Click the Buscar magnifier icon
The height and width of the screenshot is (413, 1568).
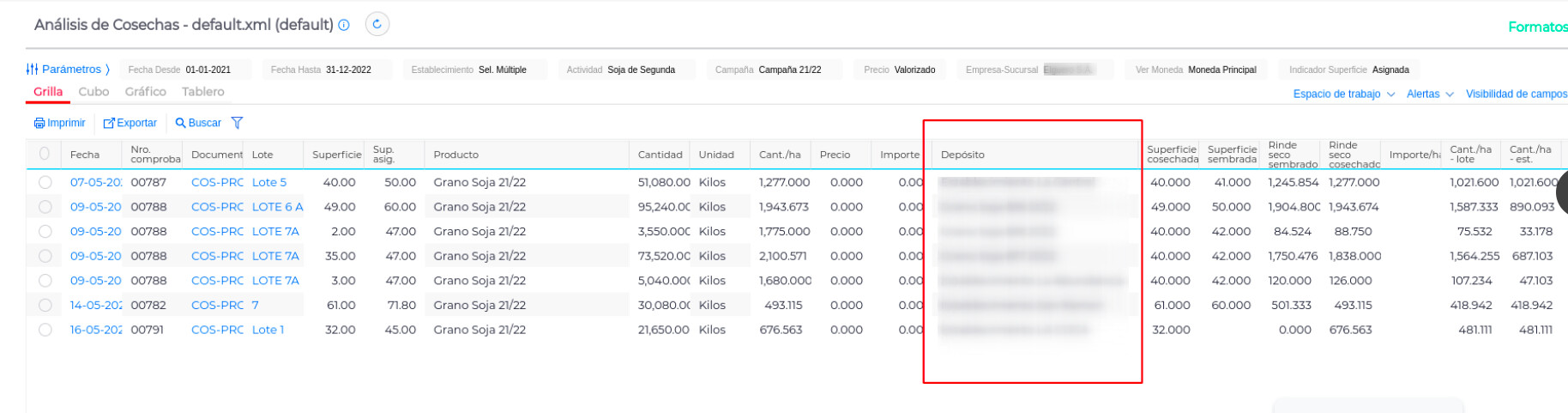(x=181, y=123)
